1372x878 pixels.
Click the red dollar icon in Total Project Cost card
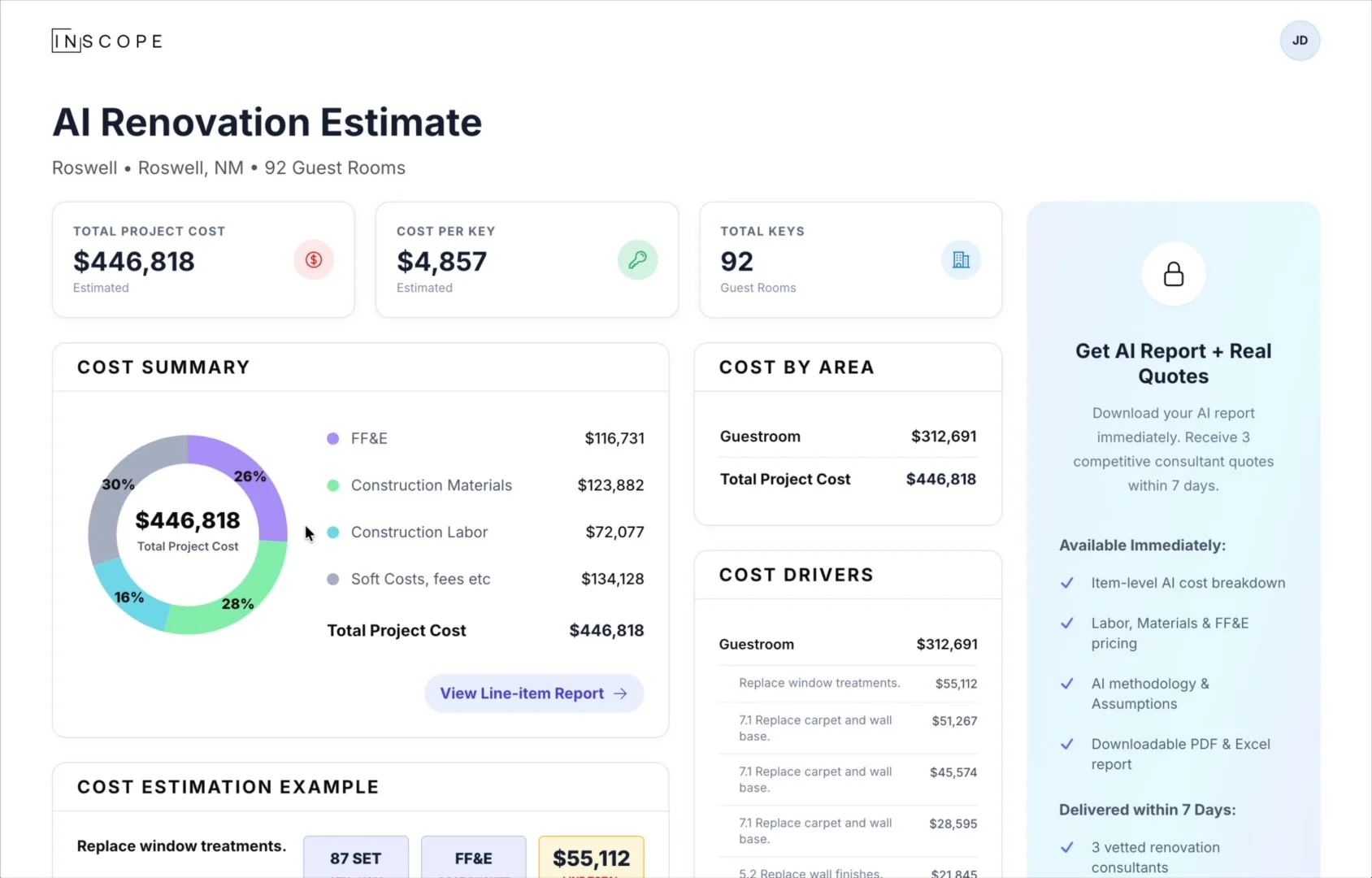tap(314, 259)
